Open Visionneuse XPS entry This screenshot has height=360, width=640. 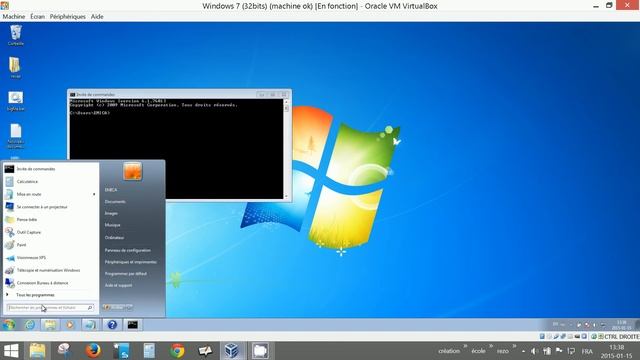[x=31, y=258]
